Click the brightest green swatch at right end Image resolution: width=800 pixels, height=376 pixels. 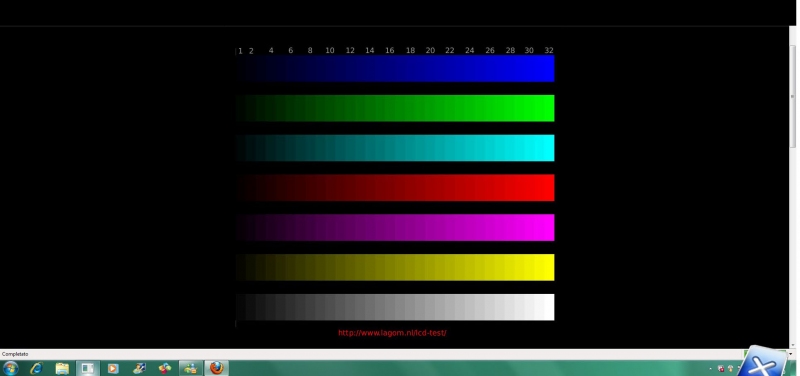(x=549, y=108)
